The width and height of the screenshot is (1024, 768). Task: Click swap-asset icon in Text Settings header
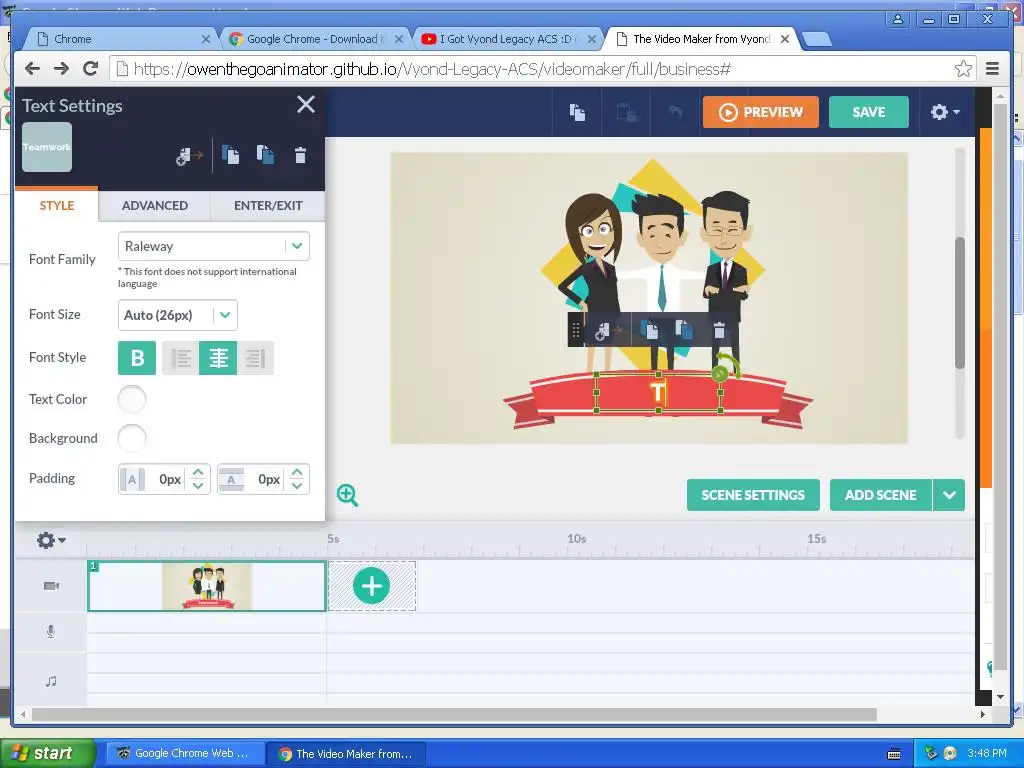[189, 156]
